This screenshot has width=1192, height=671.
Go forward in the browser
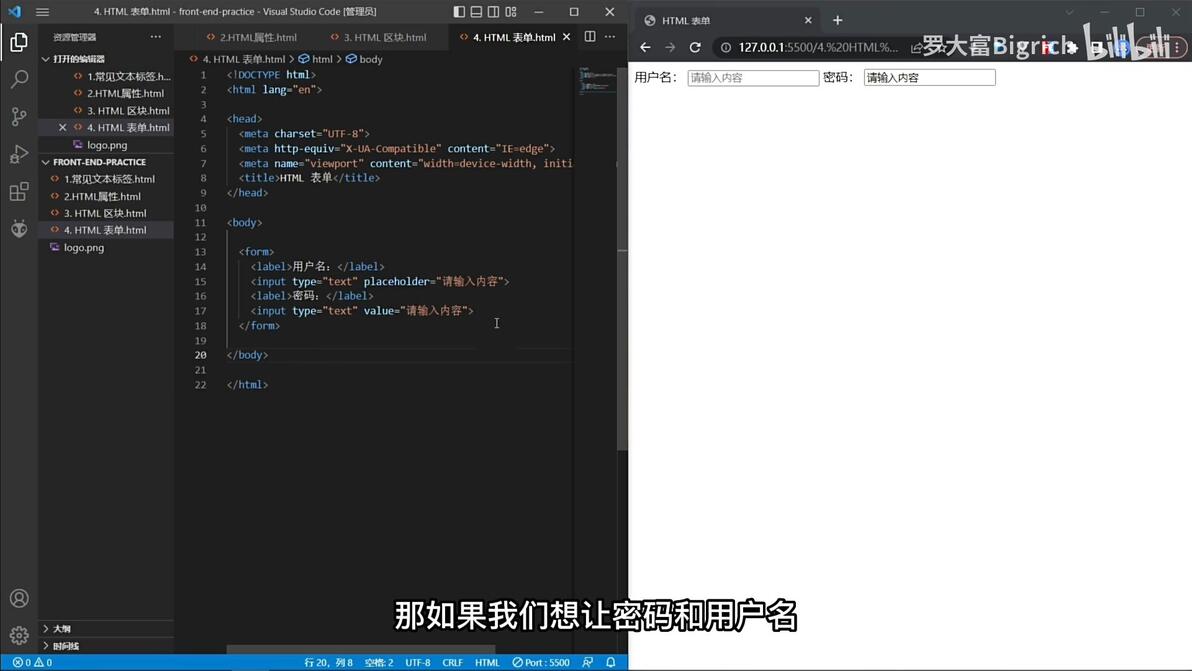[670, 47]
